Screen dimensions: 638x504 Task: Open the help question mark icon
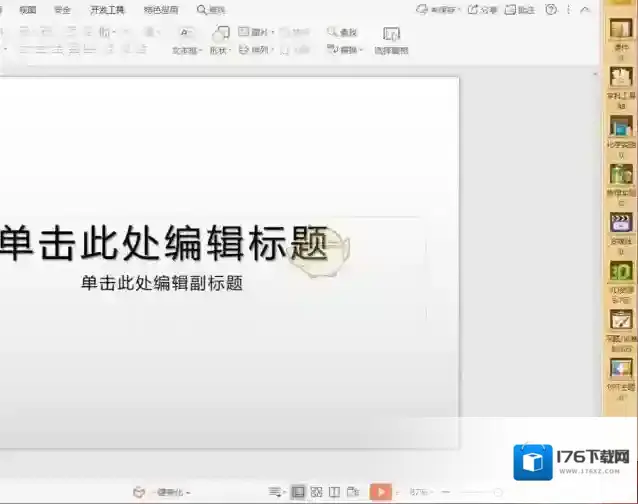click(x=551, y=10)
